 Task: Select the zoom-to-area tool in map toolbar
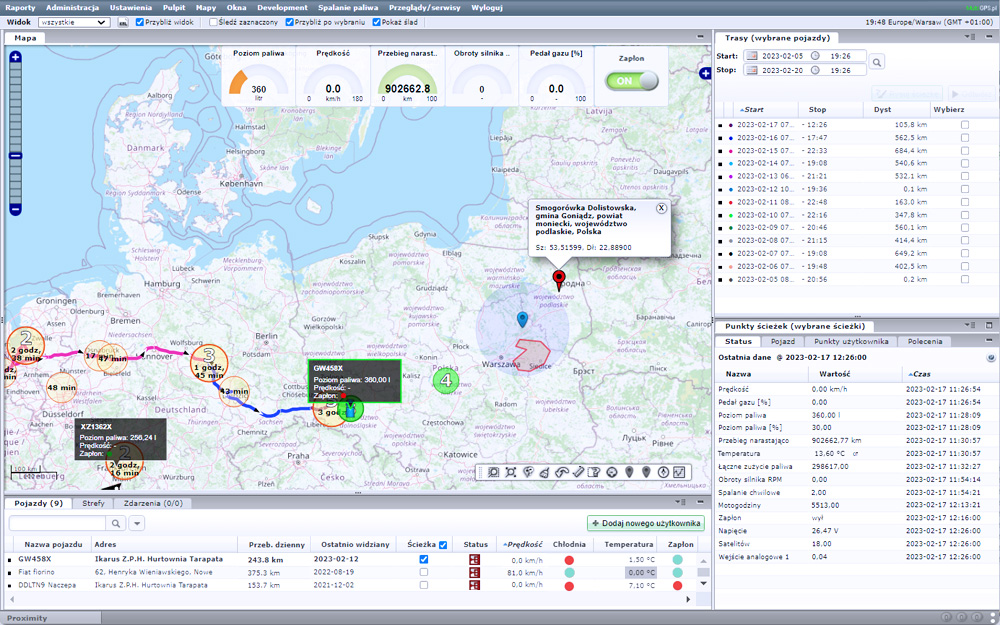[493, 473]
